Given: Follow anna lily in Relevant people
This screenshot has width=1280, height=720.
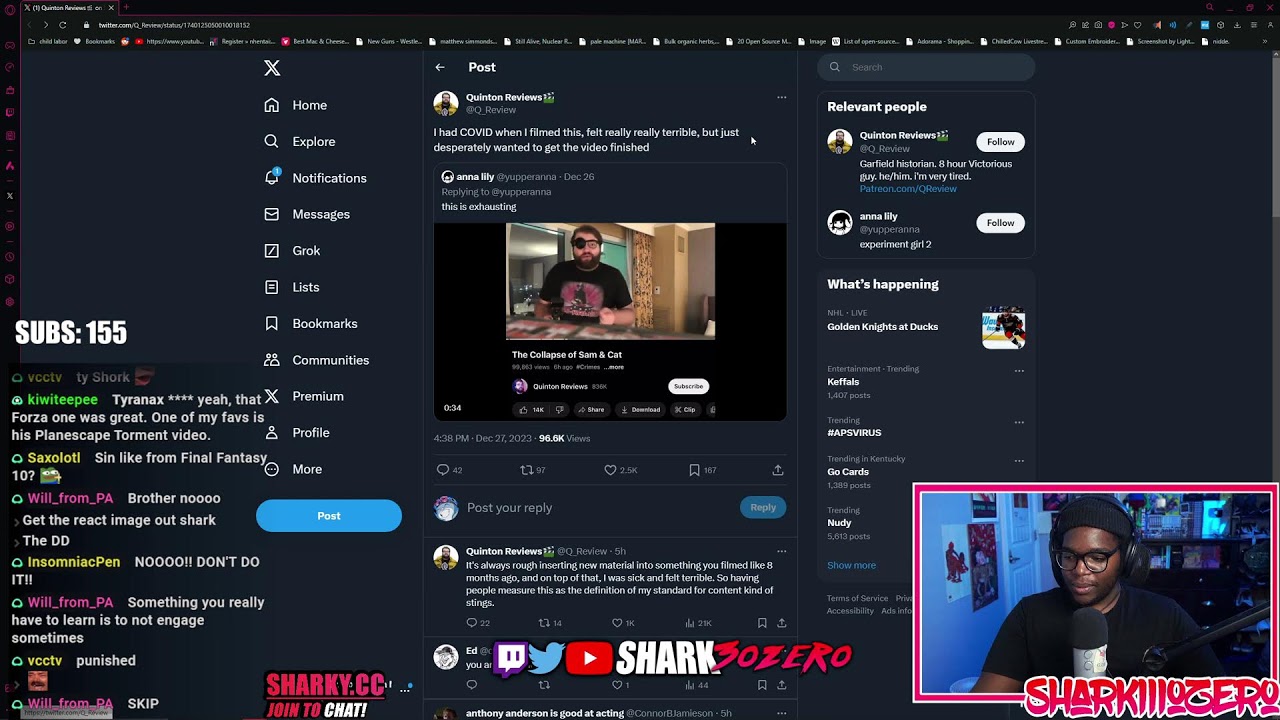Looking at the screenshot, I should tap(1000, 223).
